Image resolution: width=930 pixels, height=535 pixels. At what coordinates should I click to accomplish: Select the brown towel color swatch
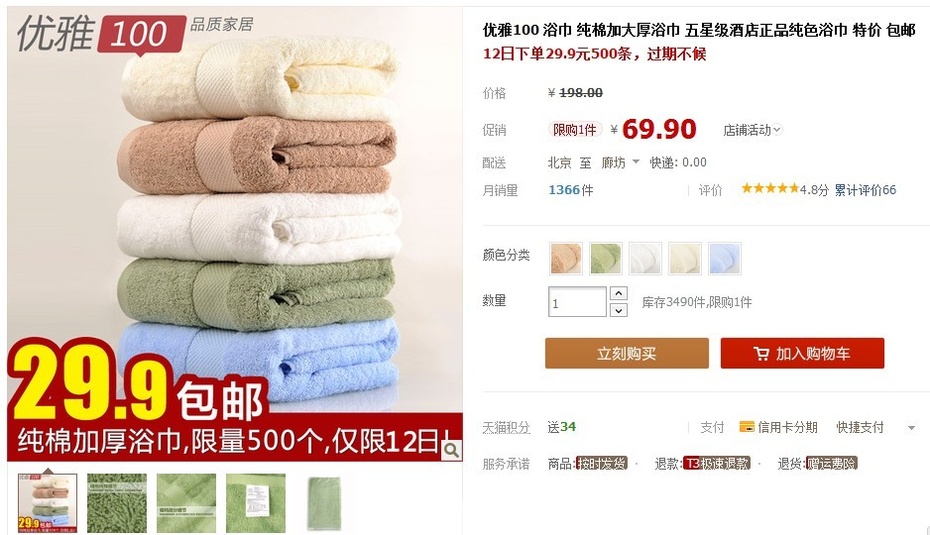pos(566,259)
